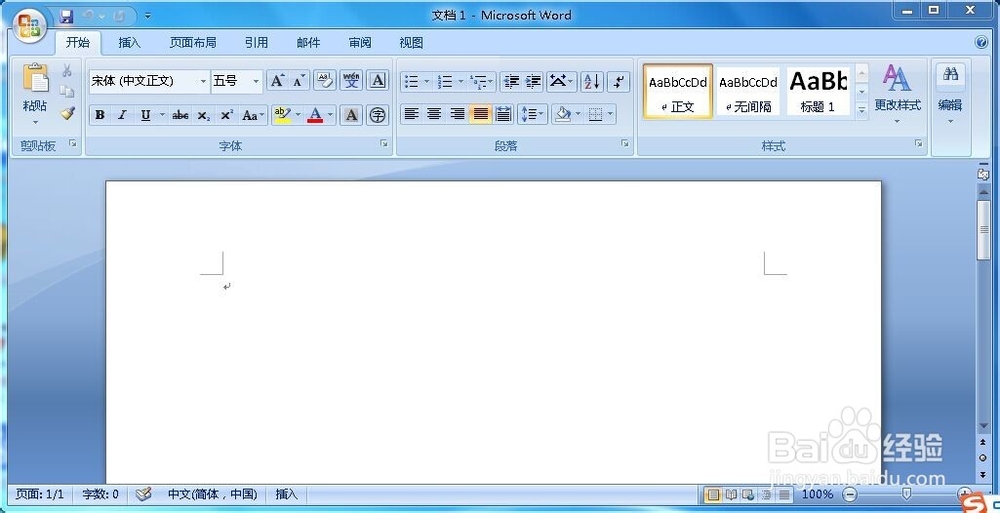Switch to the 插入 tab

pyautogui.click(x=129, y=43)
